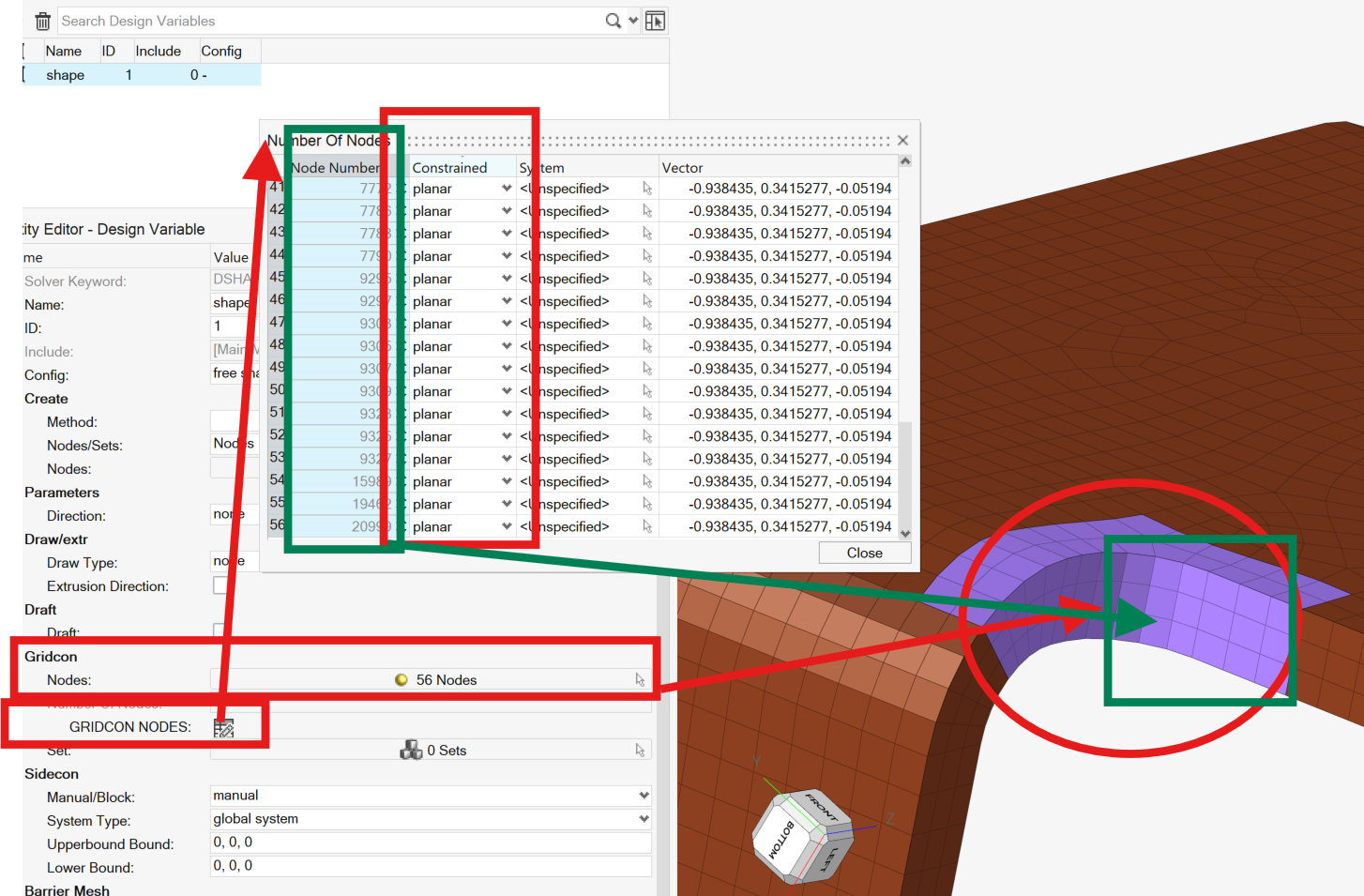Click the selector arrow beside the 0 Sets field
This screenshot has height=896, width=1364.
(x=641, y=749)
